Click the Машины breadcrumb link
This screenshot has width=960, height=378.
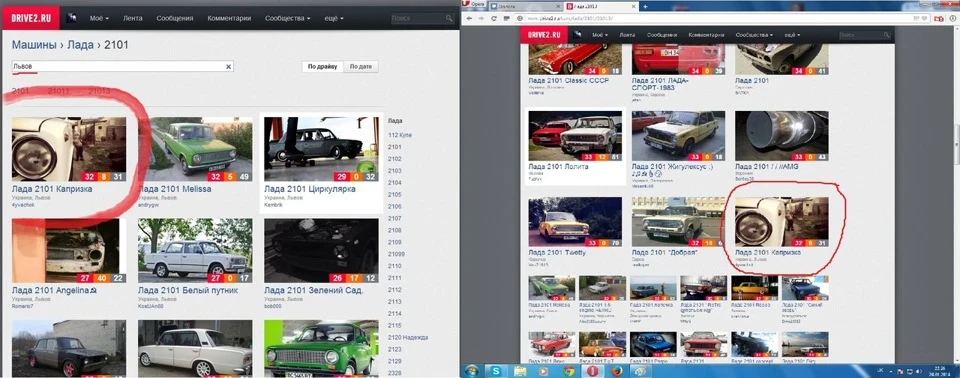click(x=34, y=45)
